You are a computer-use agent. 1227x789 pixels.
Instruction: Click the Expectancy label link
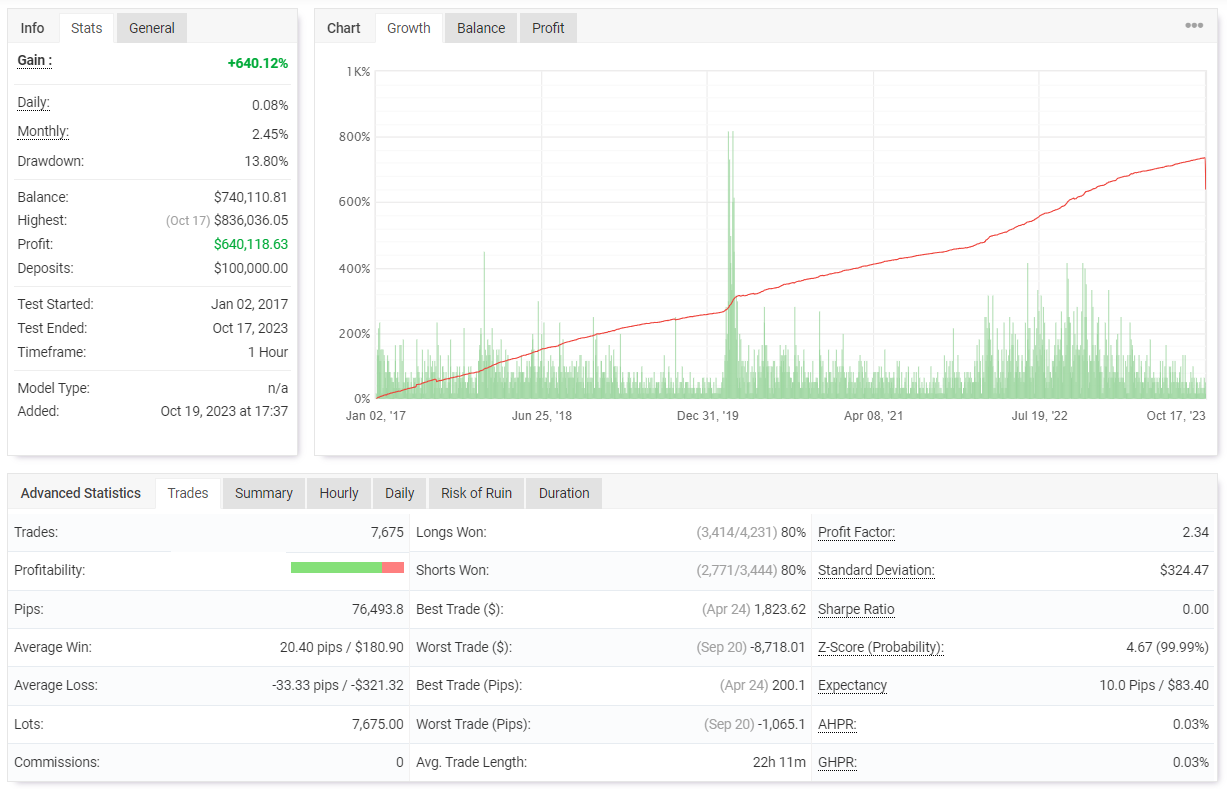(x=852, y=685)
